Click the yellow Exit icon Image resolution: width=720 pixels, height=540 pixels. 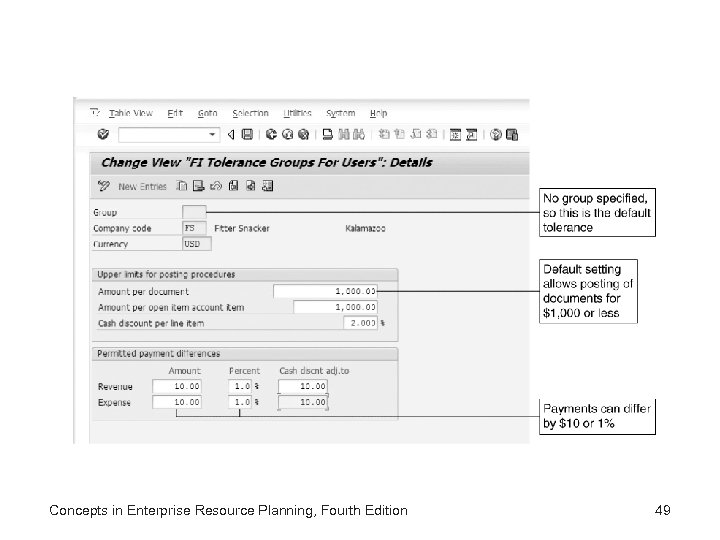tap(287, 134)
